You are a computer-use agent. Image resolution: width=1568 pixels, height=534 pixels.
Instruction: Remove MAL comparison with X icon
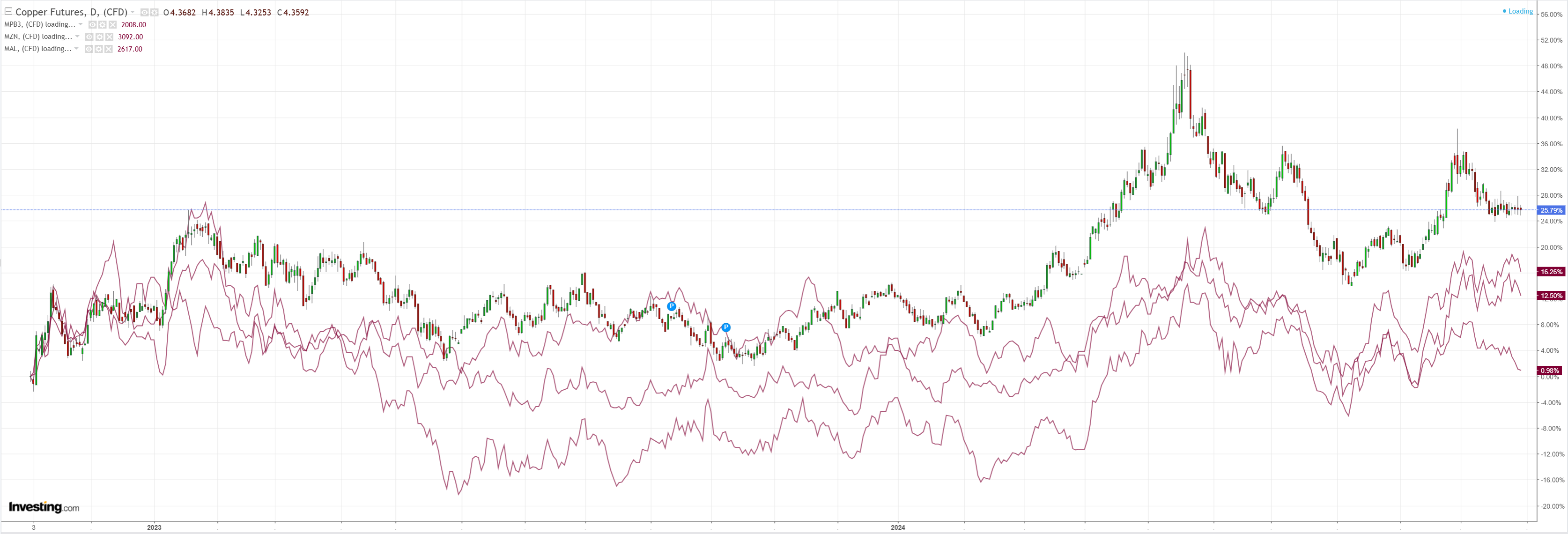108,49
